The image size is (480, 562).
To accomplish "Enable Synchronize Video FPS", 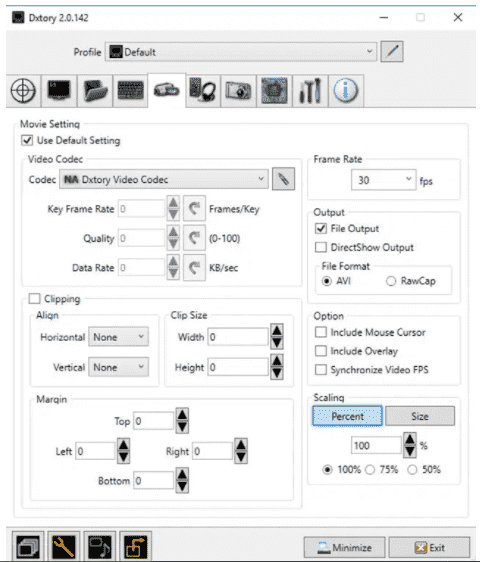I will [321, 370].
